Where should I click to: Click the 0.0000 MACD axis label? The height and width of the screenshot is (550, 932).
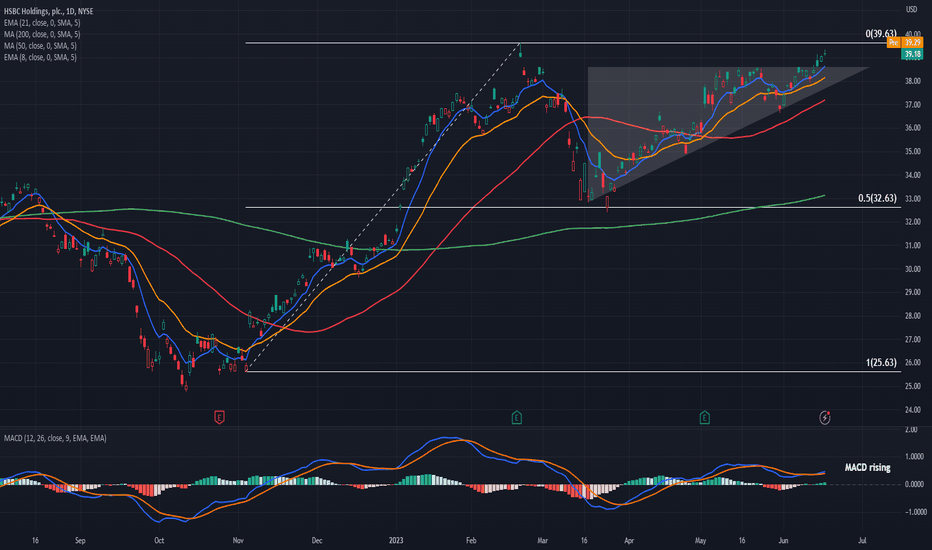coord(914,484)
